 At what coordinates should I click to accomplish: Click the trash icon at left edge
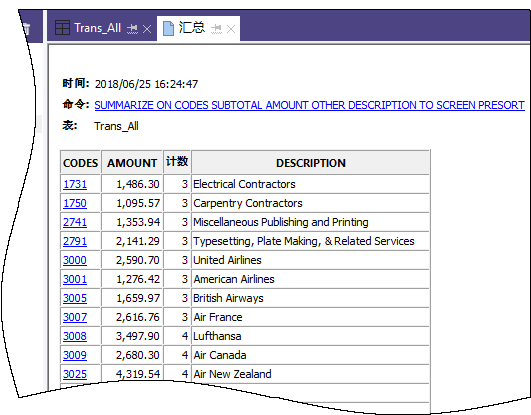(x=26, y=29)
